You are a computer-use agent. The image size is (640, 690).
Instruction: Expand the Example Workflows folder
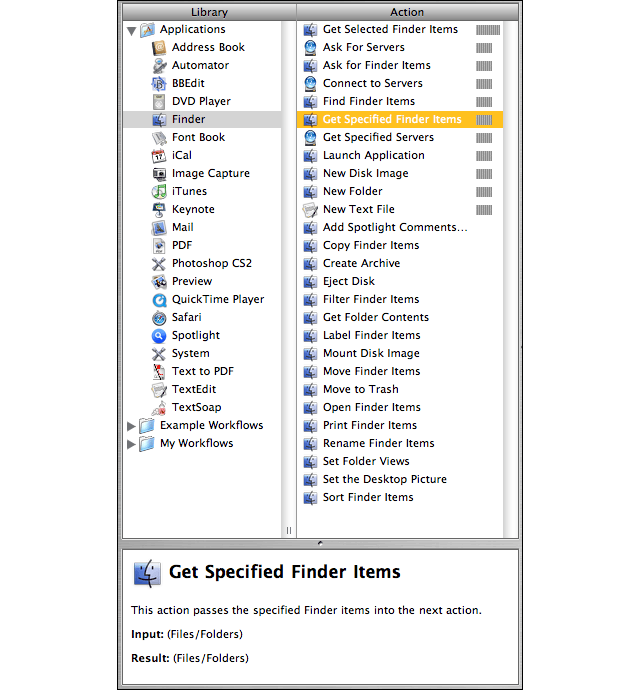click(131, 426)
